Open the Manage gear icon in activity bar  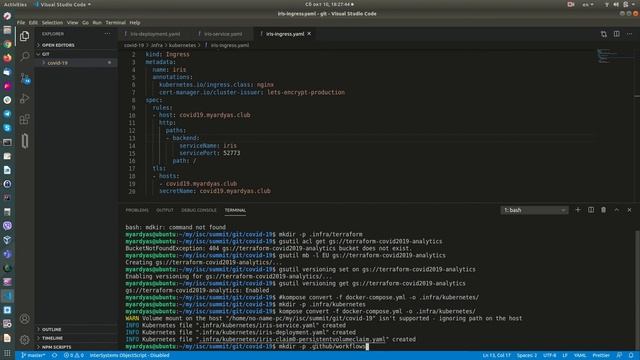24,339
